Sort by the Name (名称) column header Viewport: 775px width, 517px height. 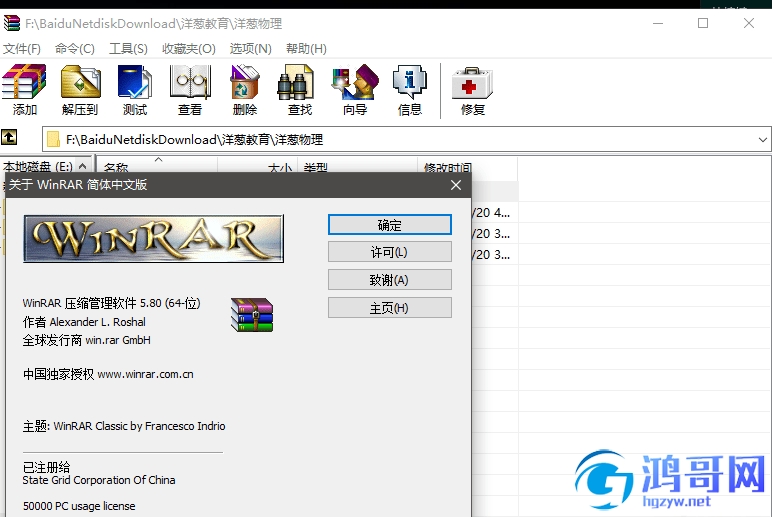(x=156, y=167)
